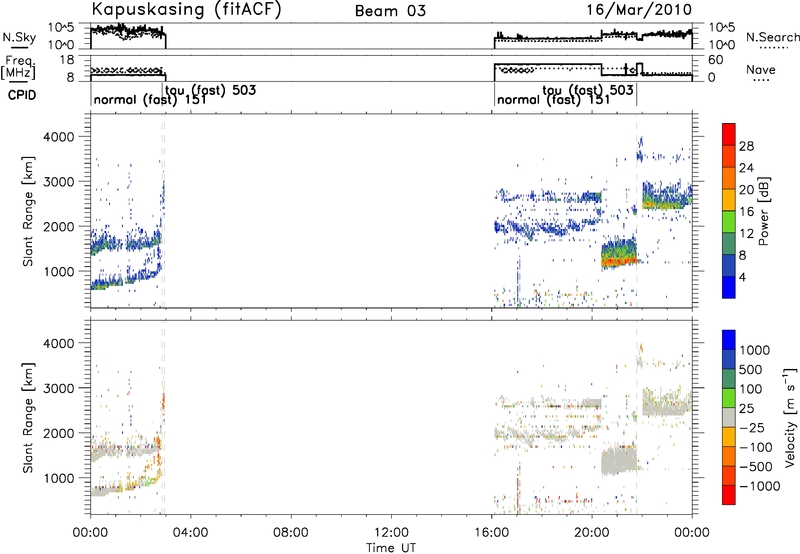The width and height of the screenshot is (800, 554).
Task: Click the strong red-orange echo band after 20:00 in the Power panel
Action: [x=619, y=261]
